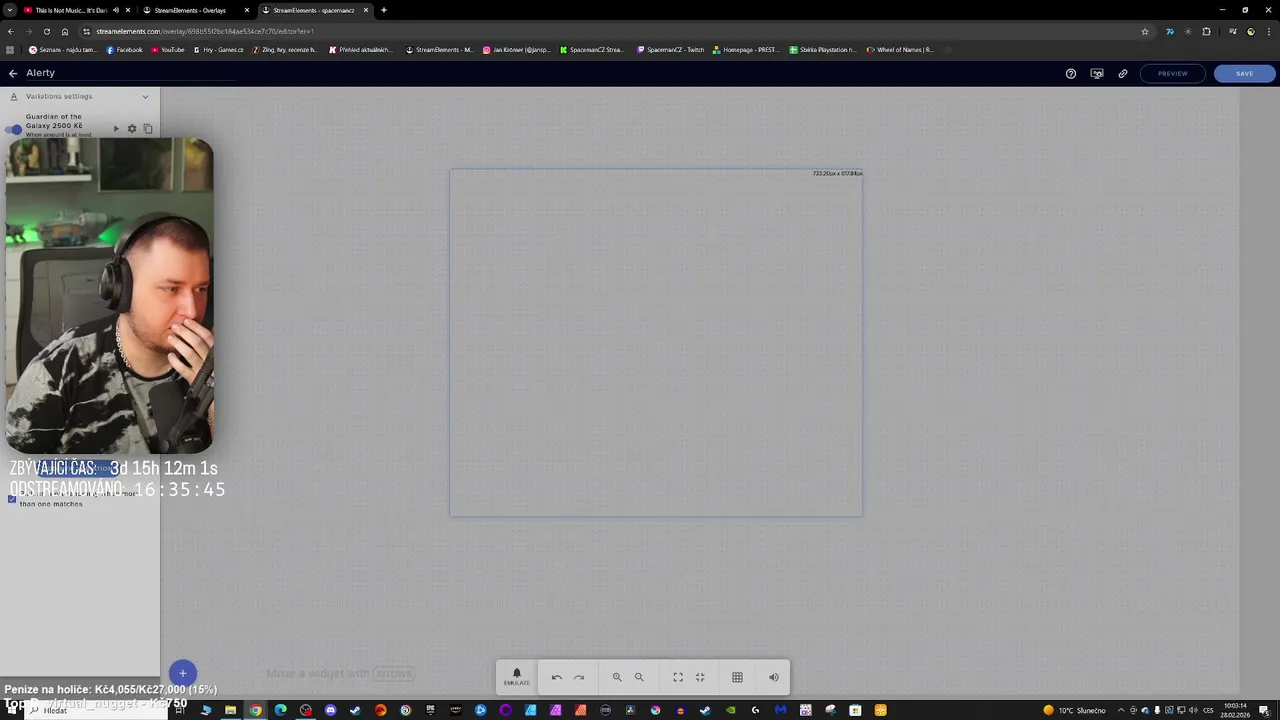Collapse the Variations settings section
The image size is (1280, 720).
145,96
